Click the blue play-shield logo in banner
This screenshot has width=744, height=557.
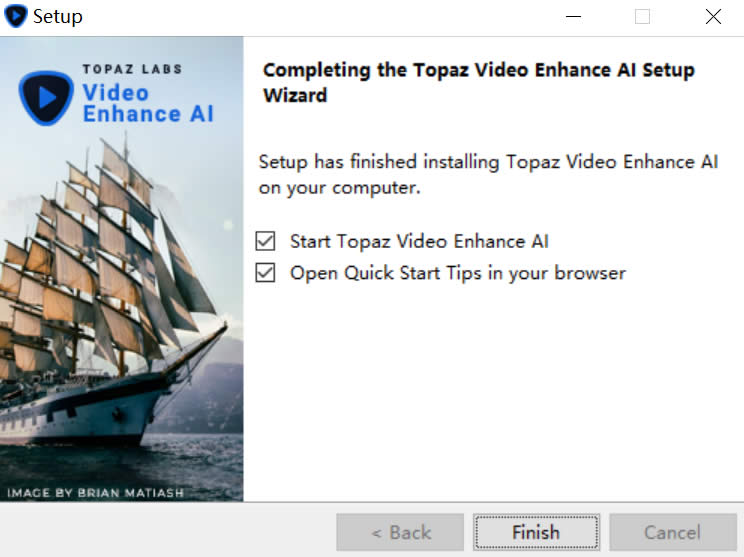pos(46,98)
